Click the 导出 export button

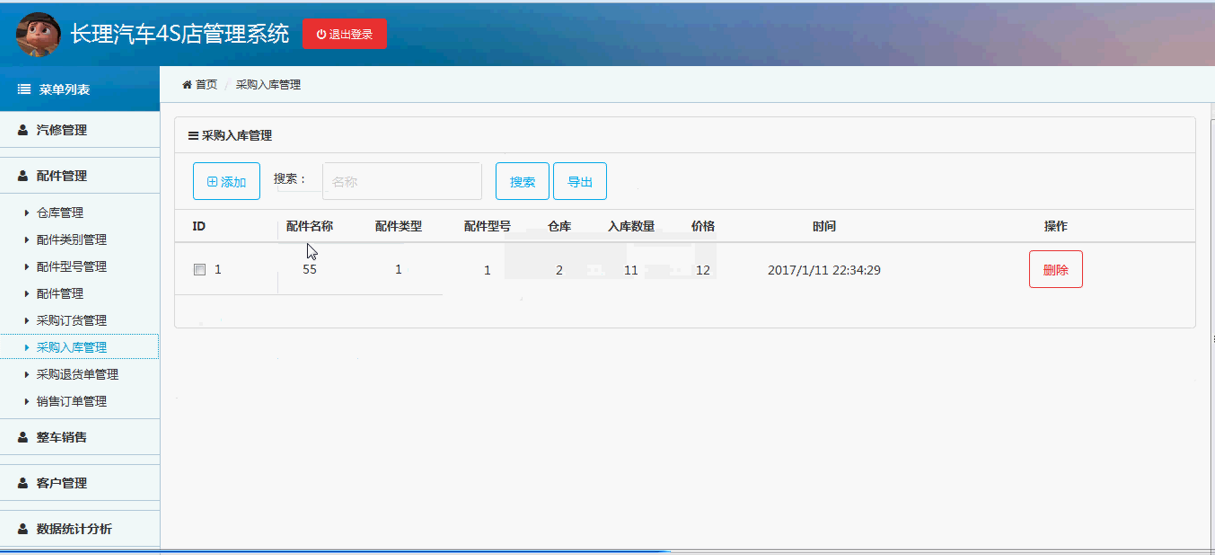point(580,182)
